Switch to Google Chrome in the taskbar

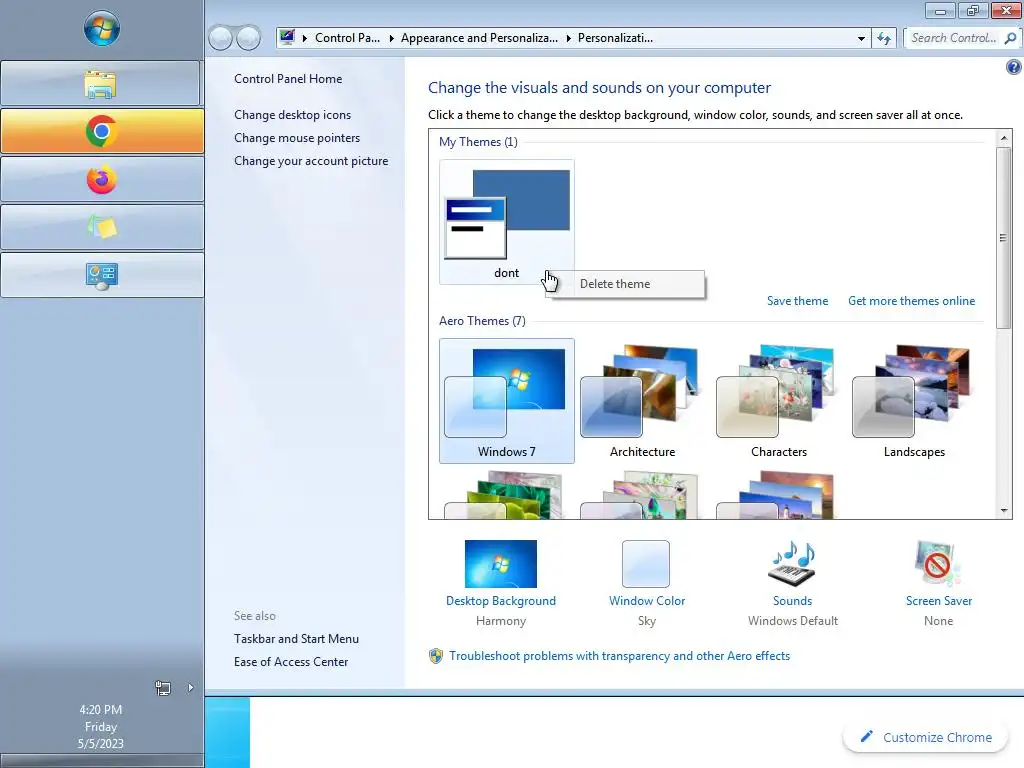click(102, 131)
